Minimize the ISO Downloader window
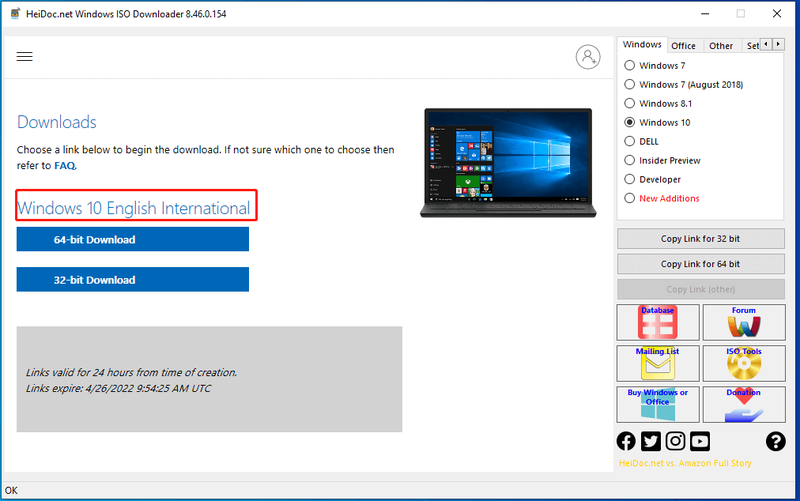Screen dimensions: 800x501 705,14
